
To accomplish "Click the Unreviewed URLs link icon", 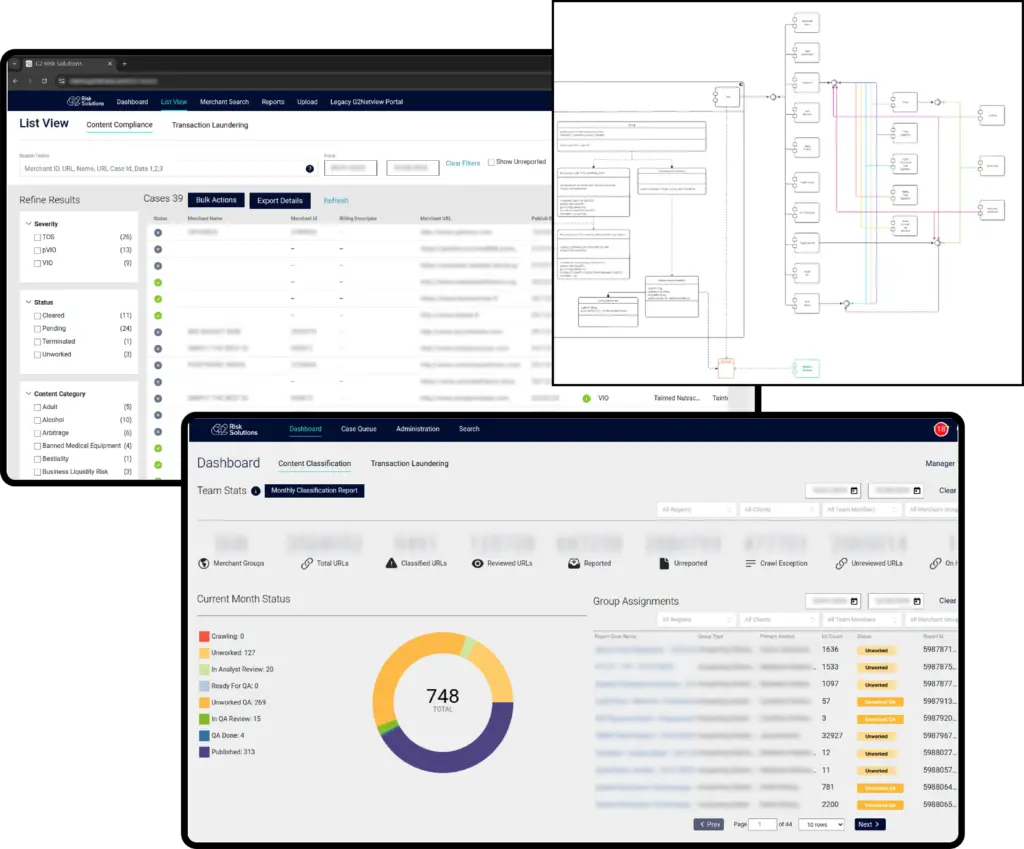I will tap(841, 562).
